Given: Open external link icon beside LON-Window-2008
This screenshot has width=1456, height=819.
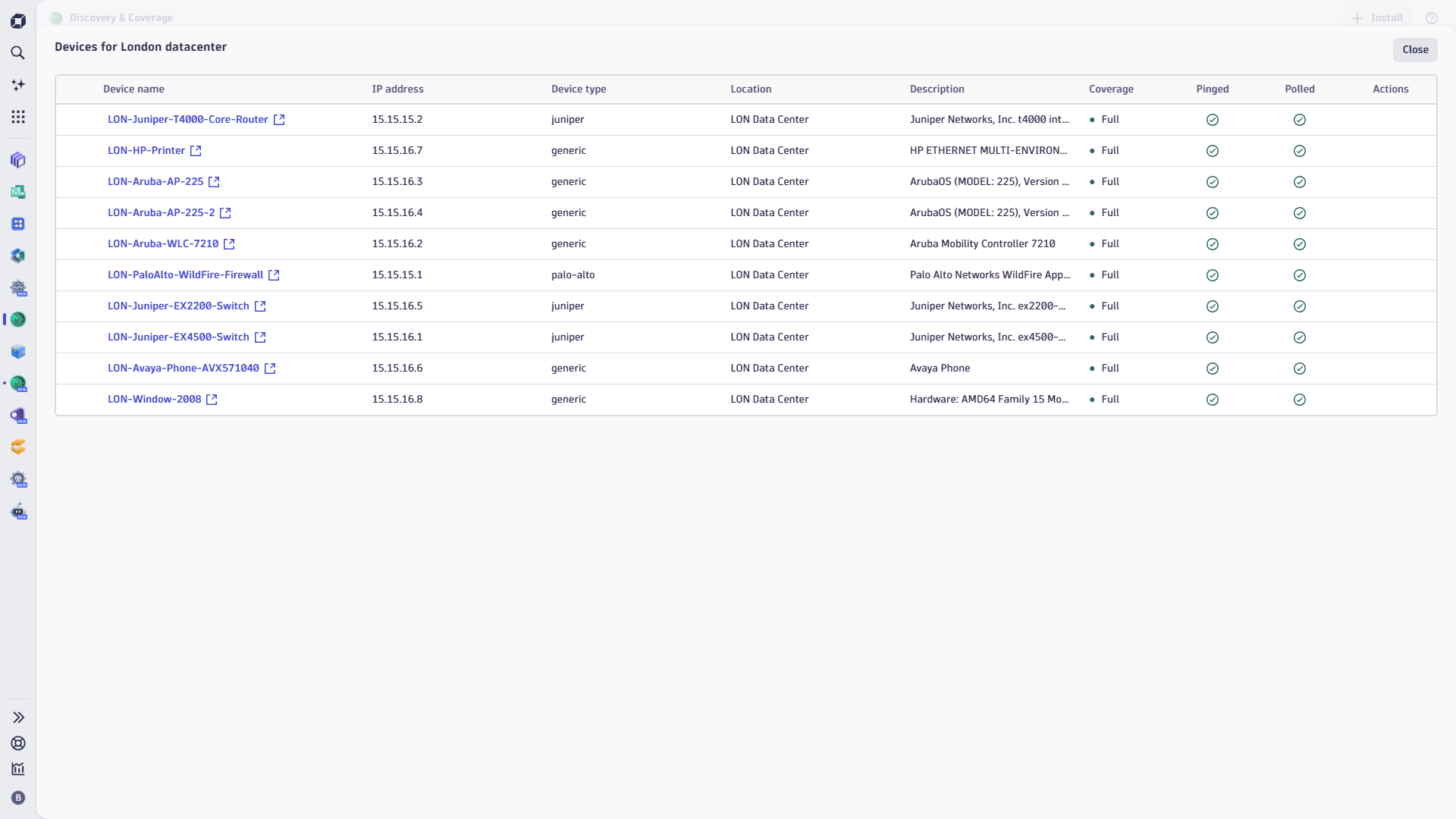Looking at the screenshot, I should [212, 400].
